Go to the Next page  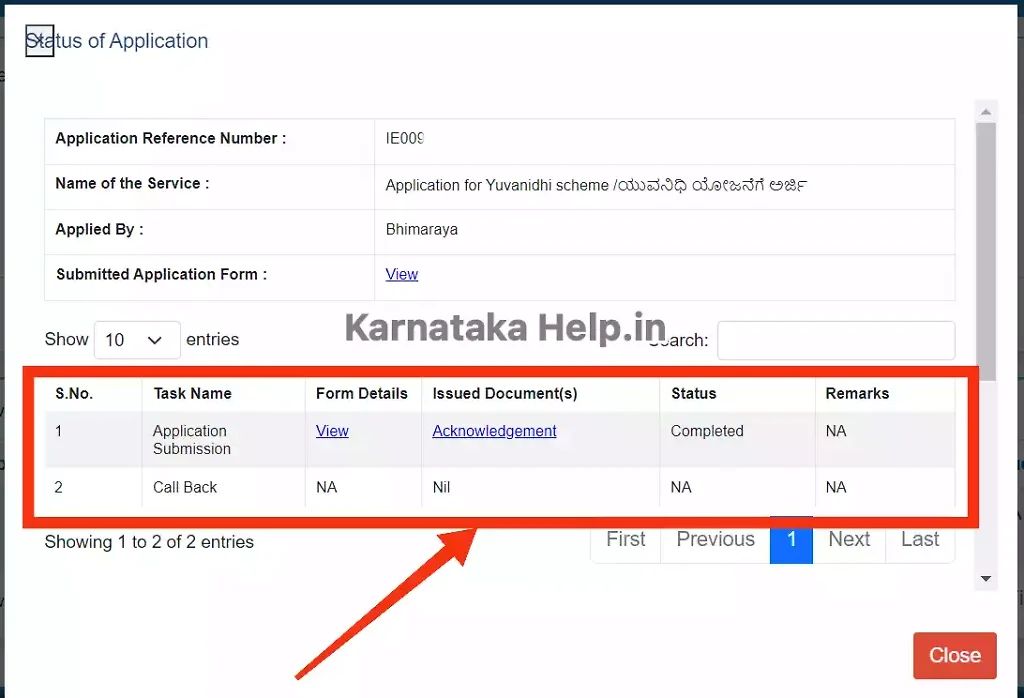click(x=849, y=539)
